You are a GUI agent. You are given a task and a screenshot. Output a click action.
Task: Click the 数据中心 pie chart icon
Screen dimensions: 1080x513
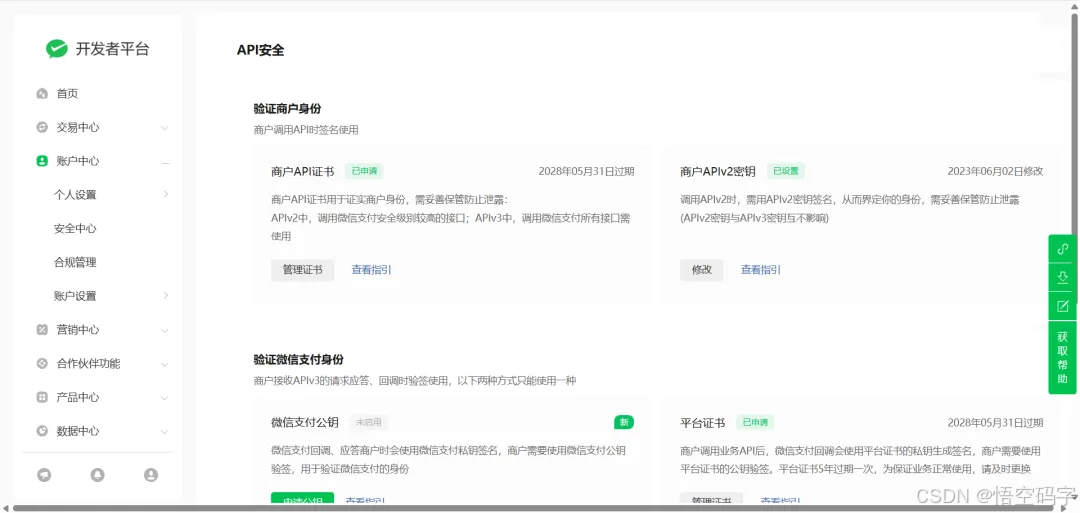click(42, 431)
